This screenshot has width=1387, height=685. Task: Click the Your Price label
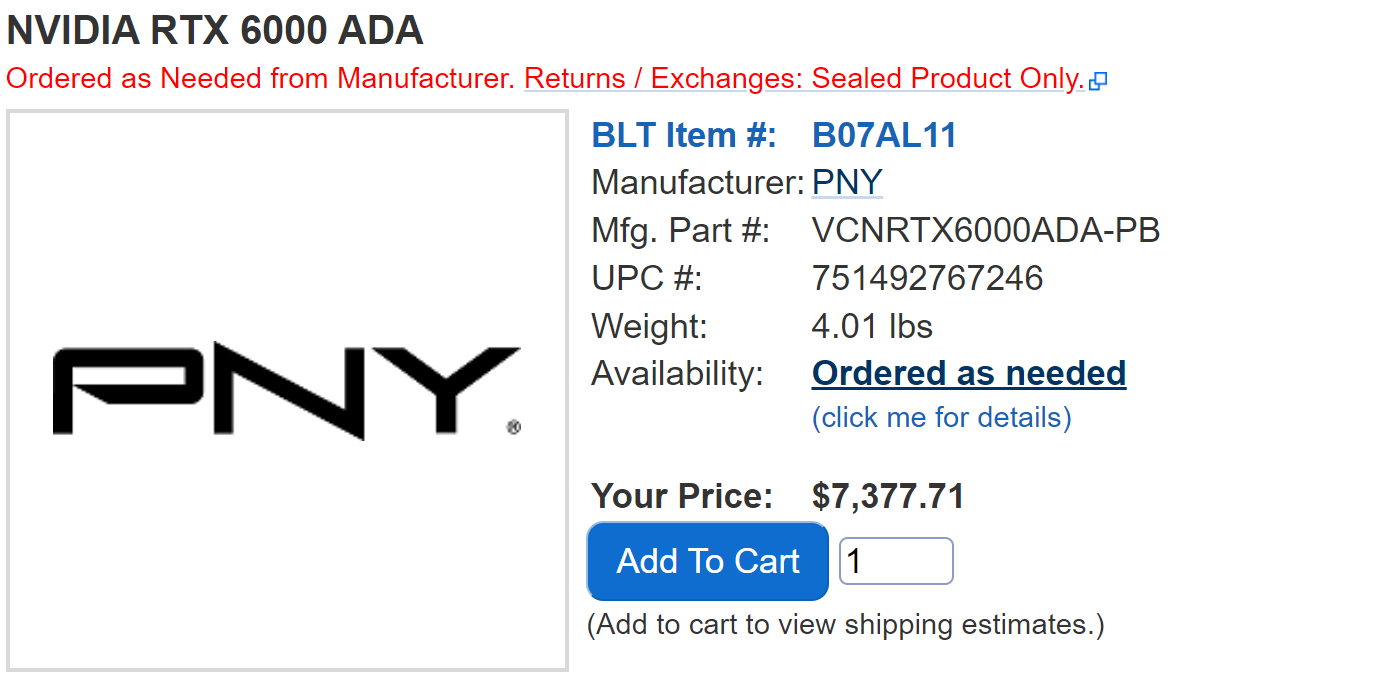(682, 496)
